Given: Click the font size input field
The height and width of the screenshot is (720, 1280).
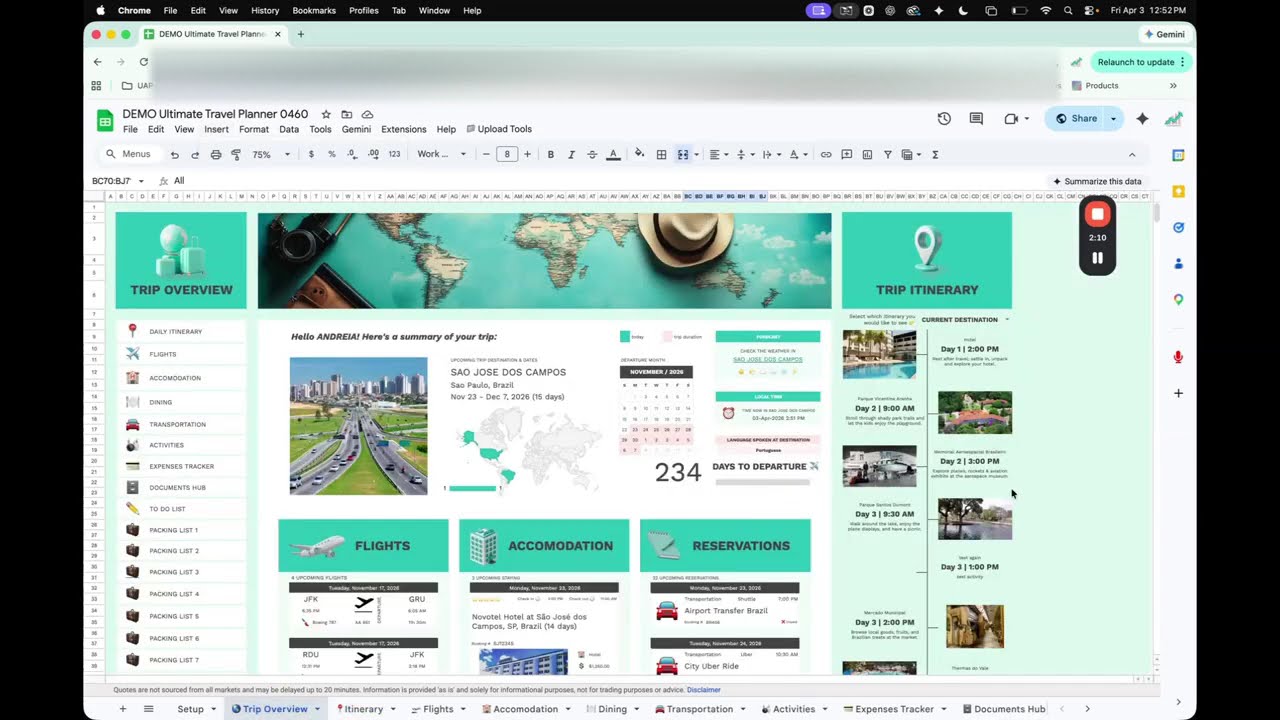Looking at the screenshot, I should point(507,155).
